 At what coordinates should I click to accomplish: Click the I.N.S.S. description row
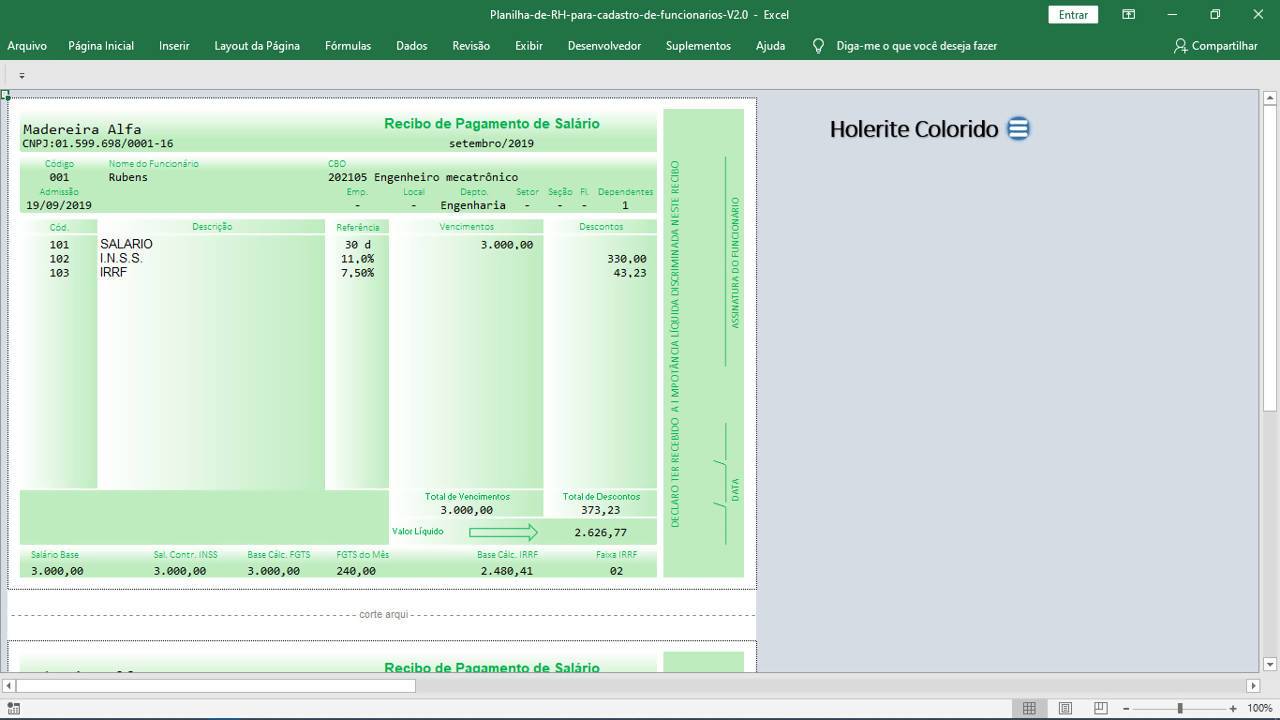pos(121,258)
